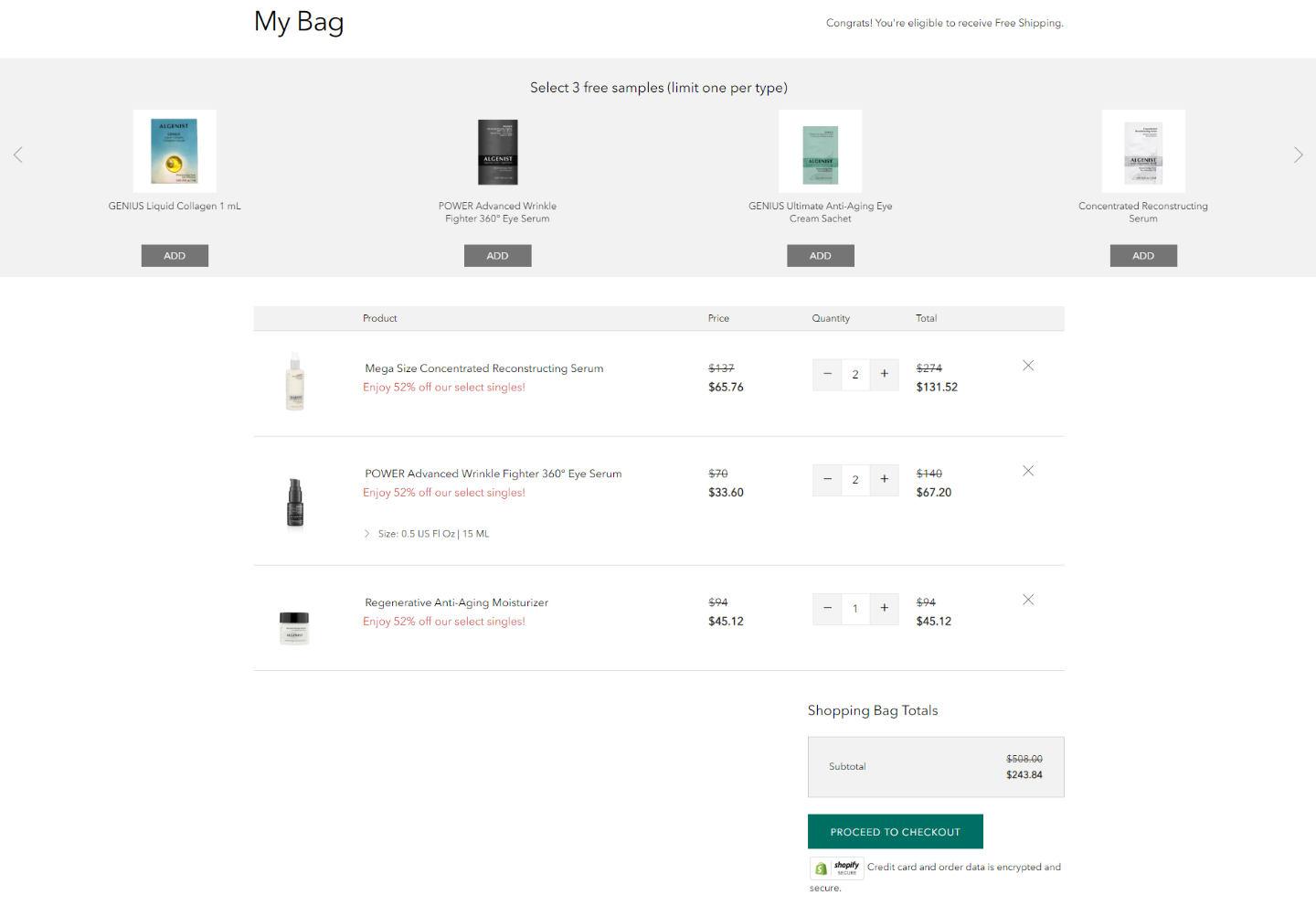Screen dimensions: 1316x916
Task: Click the 52% off promo under Regenerative Moisturizer
Action: coord(444,622)
